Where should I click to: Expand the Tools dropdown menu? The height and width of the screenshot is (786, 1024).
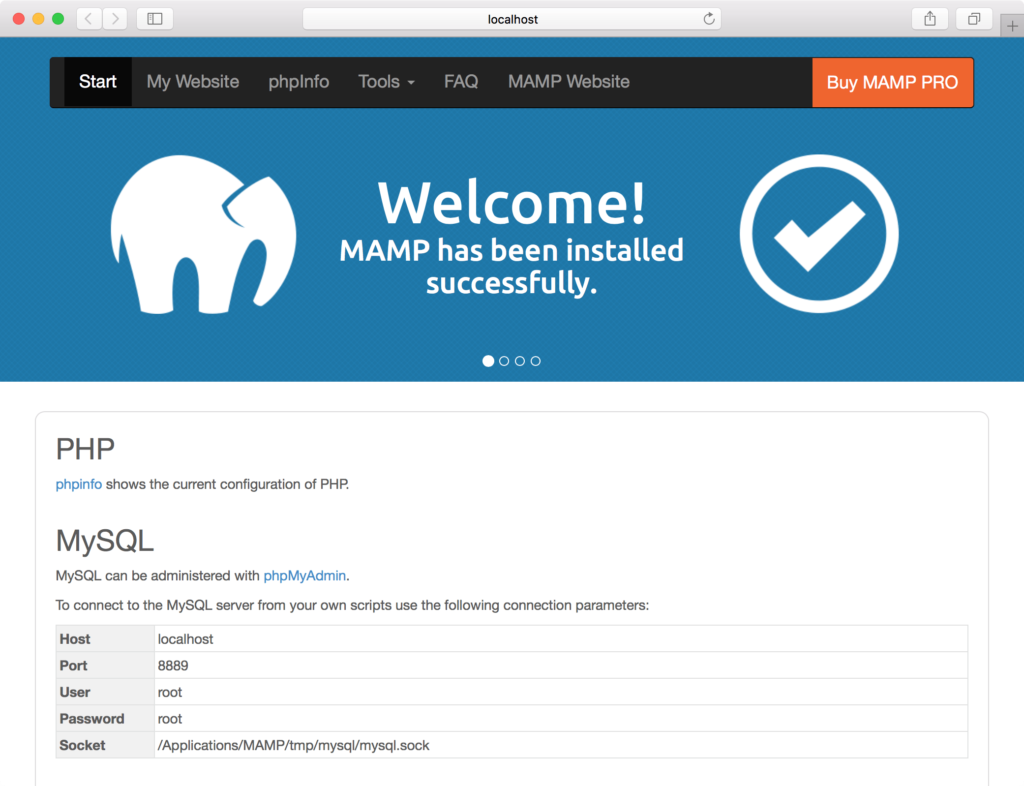pyautogui.click(x=386, y=82)
